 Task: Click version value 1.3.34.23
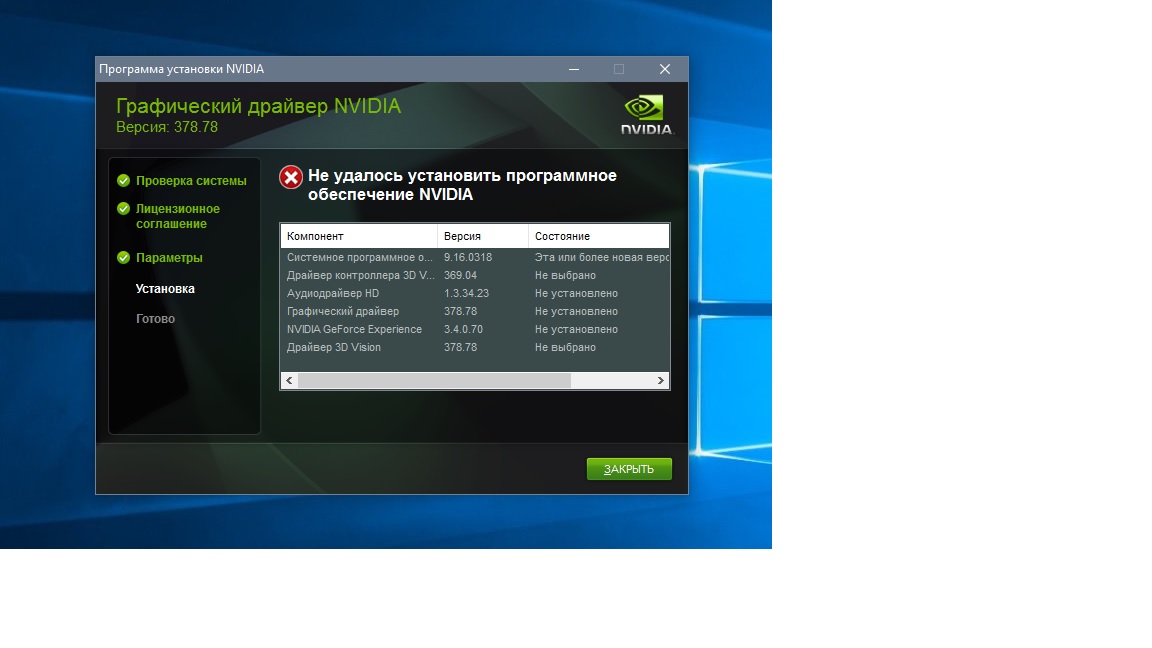466,293
